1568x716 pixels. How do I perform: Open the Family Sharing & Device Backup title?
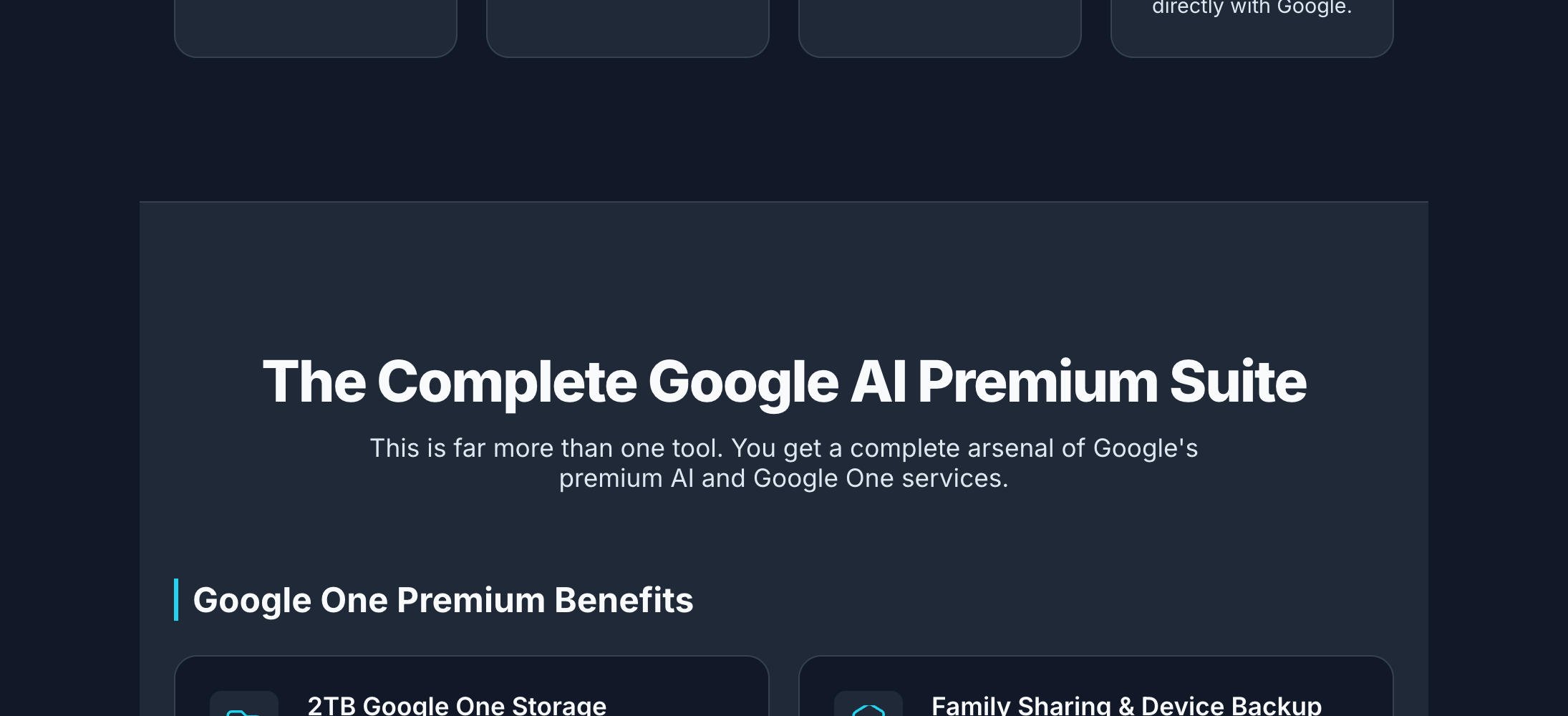[x=1126, y=705]
